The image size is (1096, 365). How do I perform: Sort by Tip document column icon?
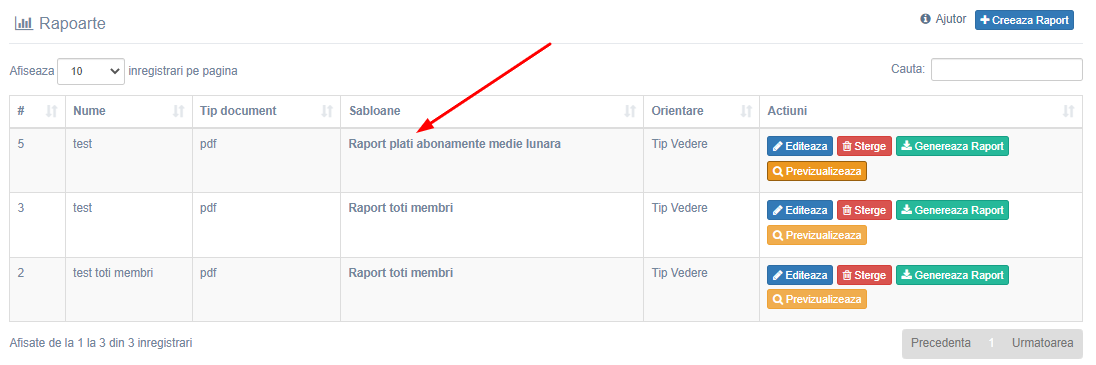[x=326, y=111]
